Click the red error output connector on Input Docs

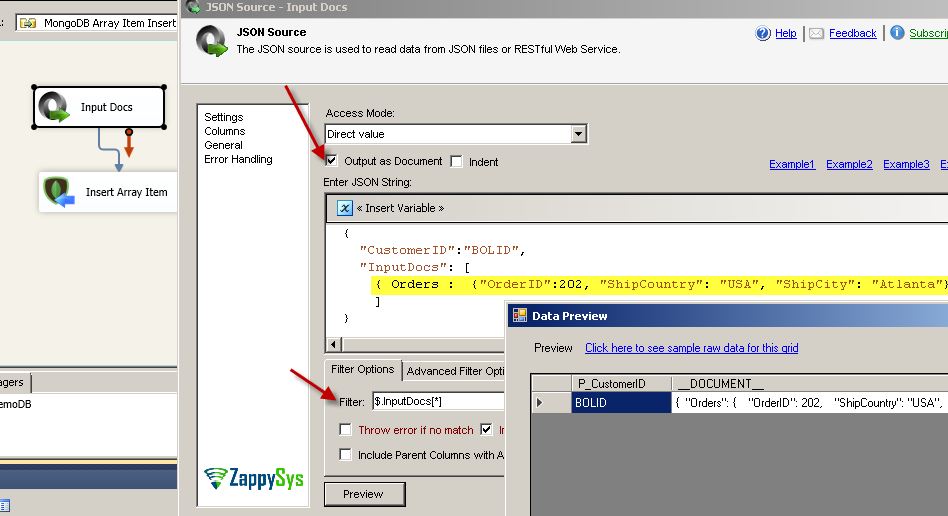129,143
